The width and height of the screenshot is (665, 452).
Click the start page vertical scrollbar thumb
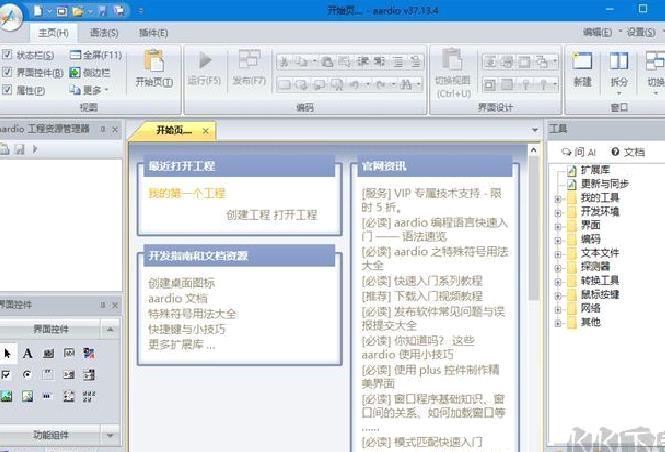[x=534, y=229]
